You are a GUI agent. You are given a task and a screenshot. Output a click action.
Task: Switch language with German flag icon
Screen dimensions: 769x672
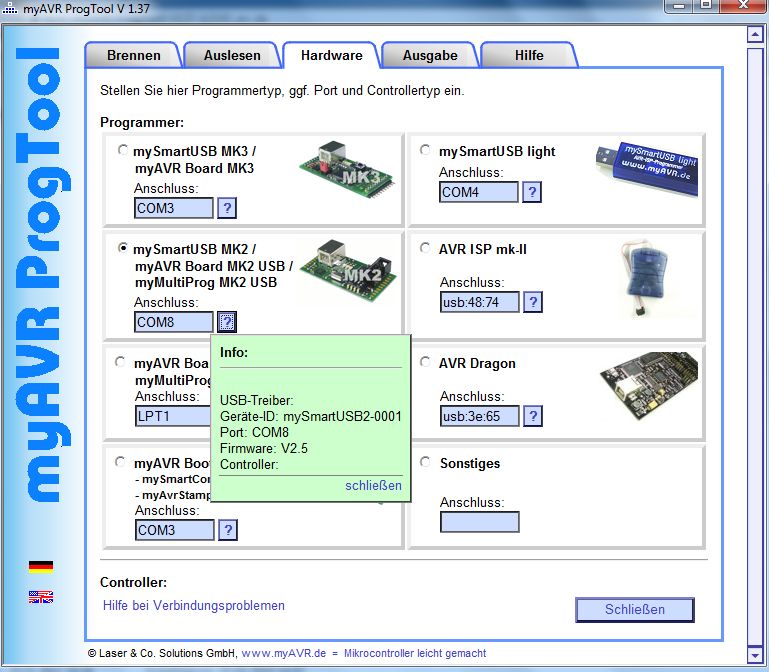[41, 567]
